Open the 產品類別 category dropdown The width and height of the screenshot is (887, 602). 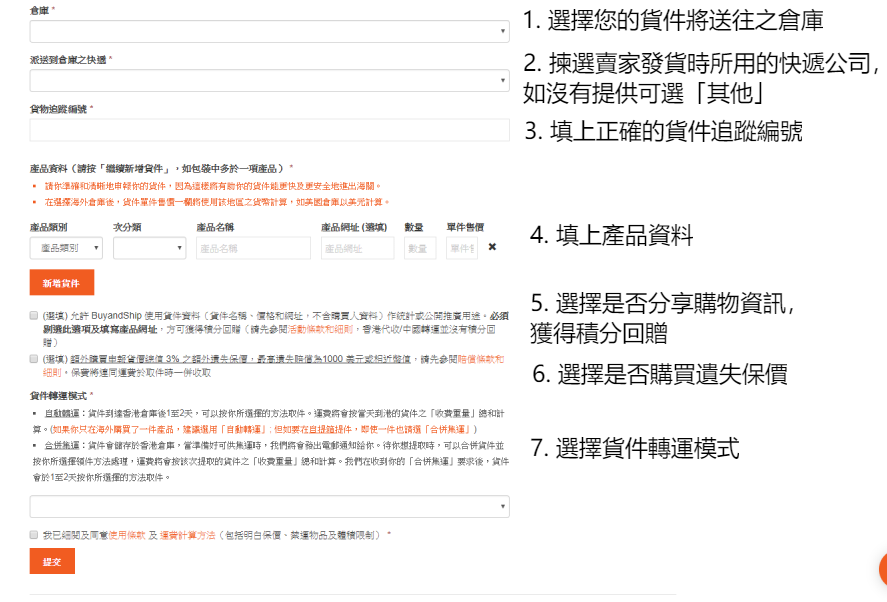[66, 248]
